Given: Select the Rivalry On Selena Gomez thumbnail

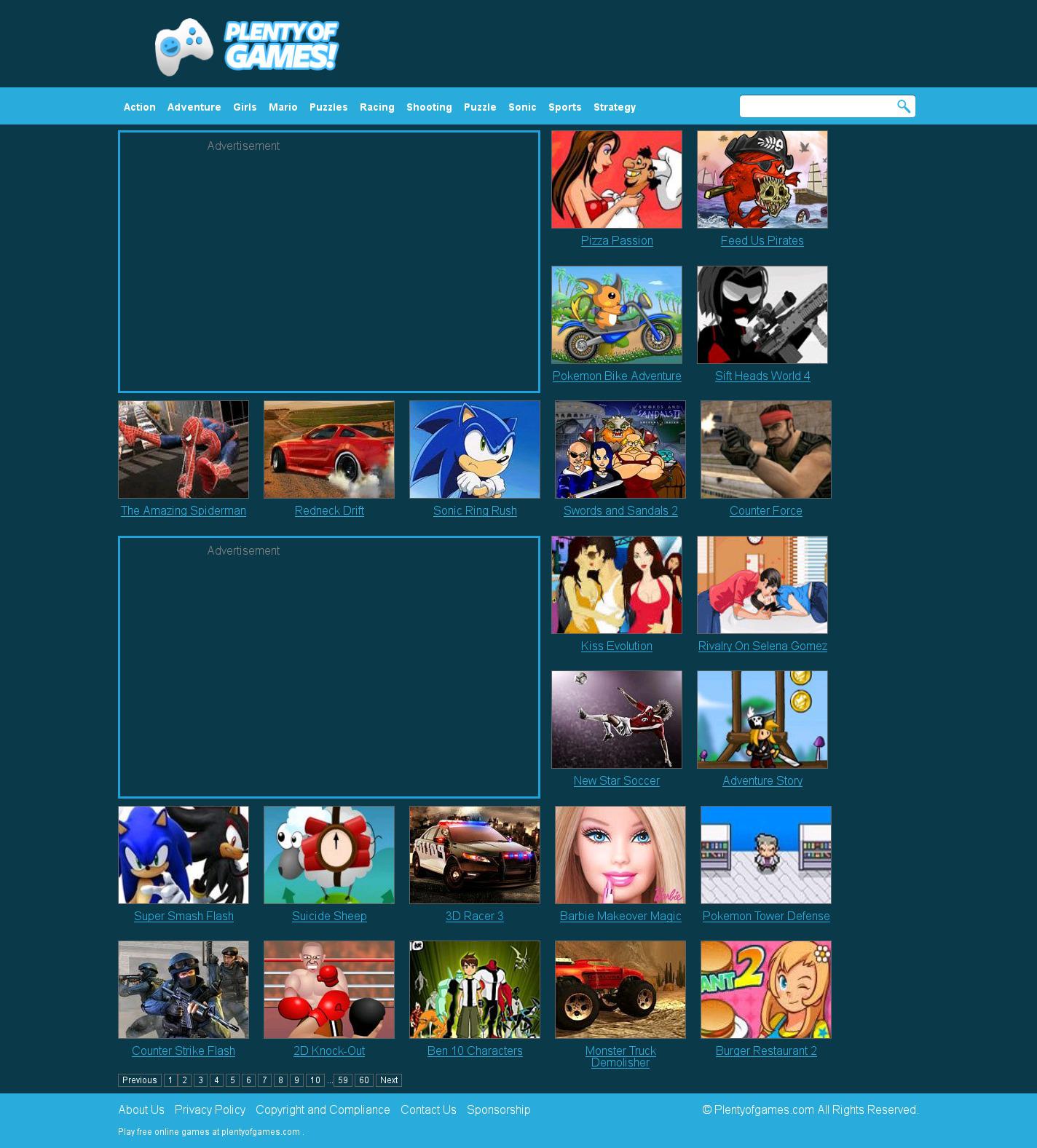Looking at the screenshot, I should [x=762, y=585].
